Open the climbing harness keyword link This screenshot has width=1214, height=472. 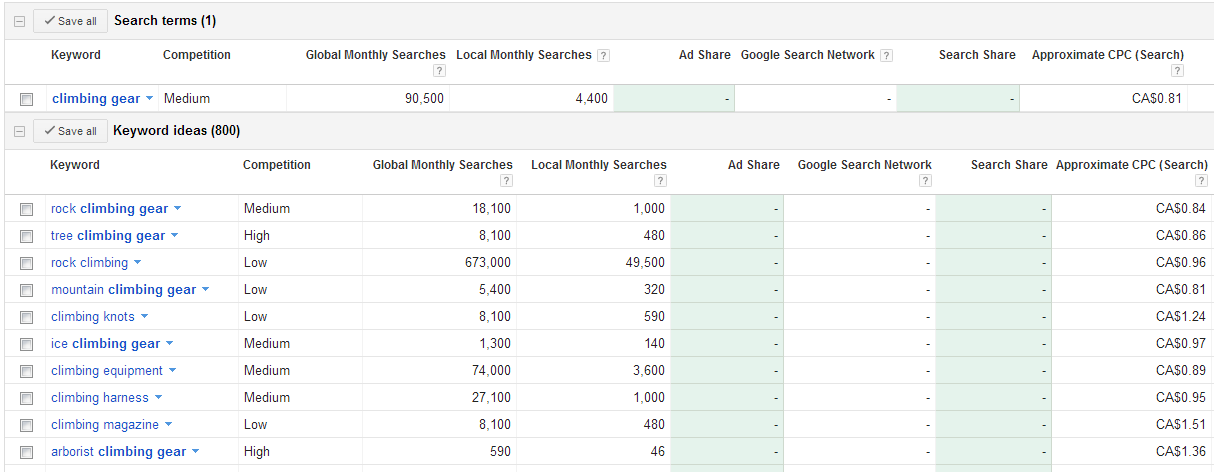(x=100, y=398)
